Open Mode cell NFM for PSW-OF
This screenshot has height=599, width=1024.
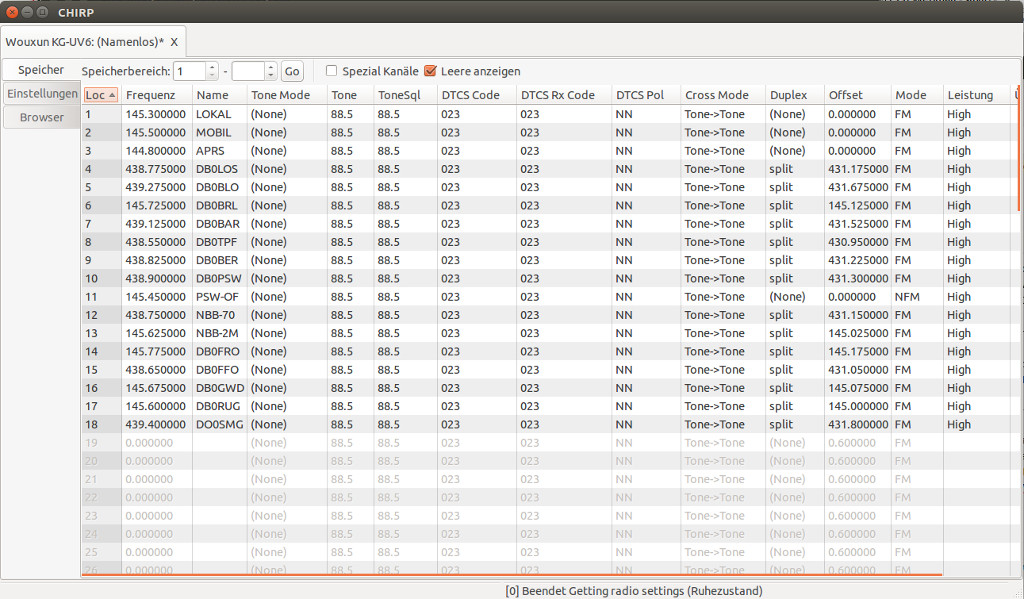tap(916, 297)
